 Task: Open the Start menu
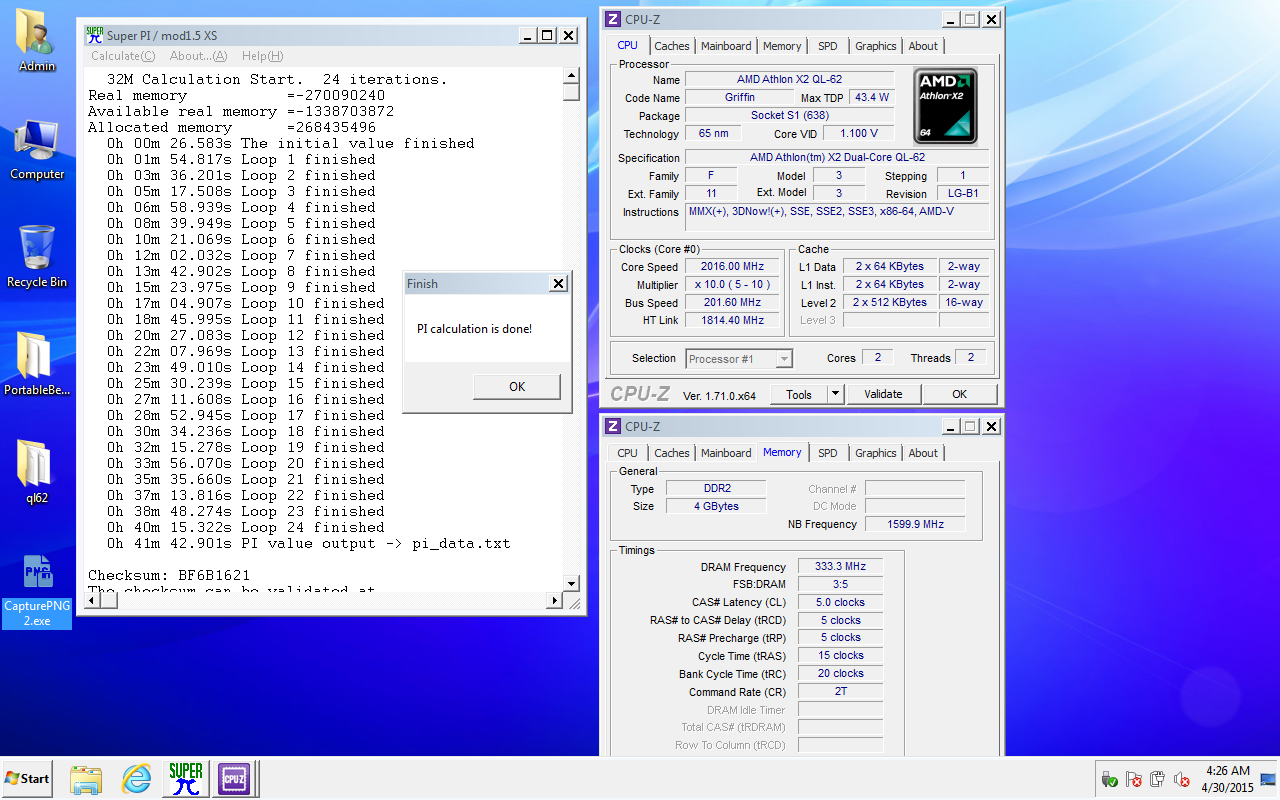click(27, 778)
